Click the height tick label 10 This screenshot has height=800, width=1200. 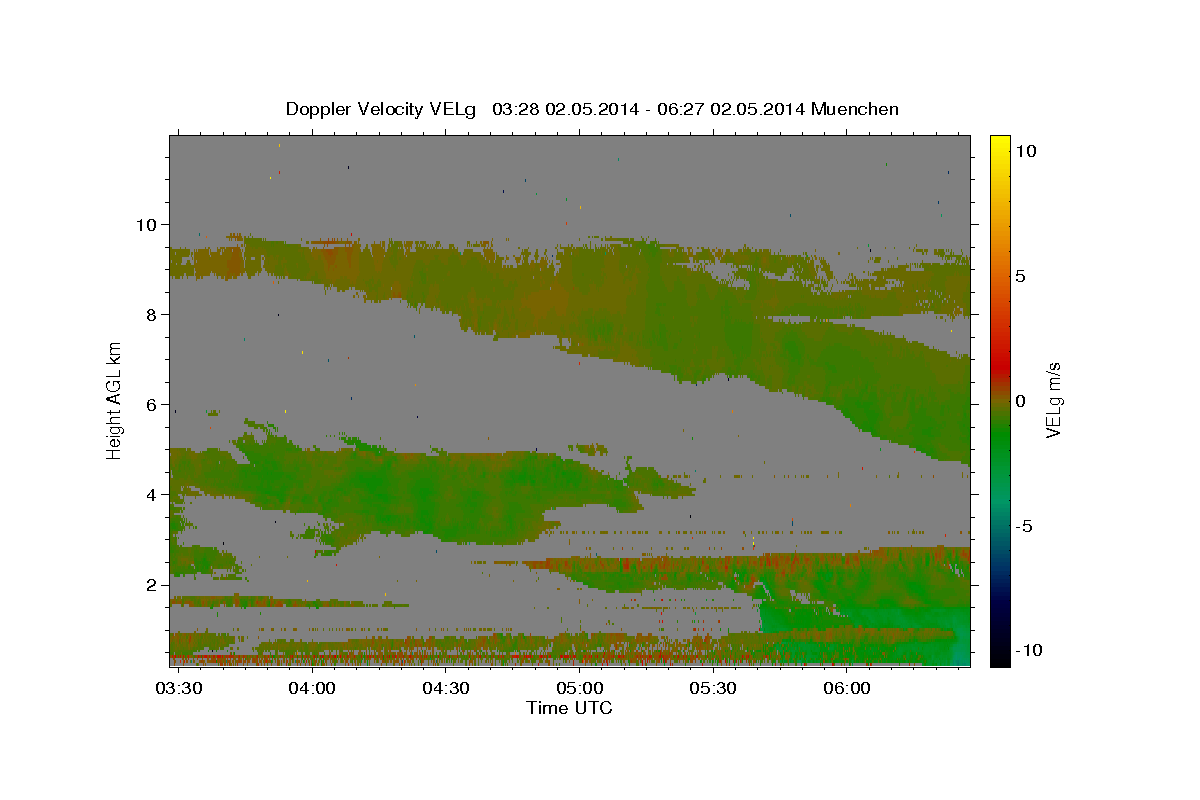(145, 225)
